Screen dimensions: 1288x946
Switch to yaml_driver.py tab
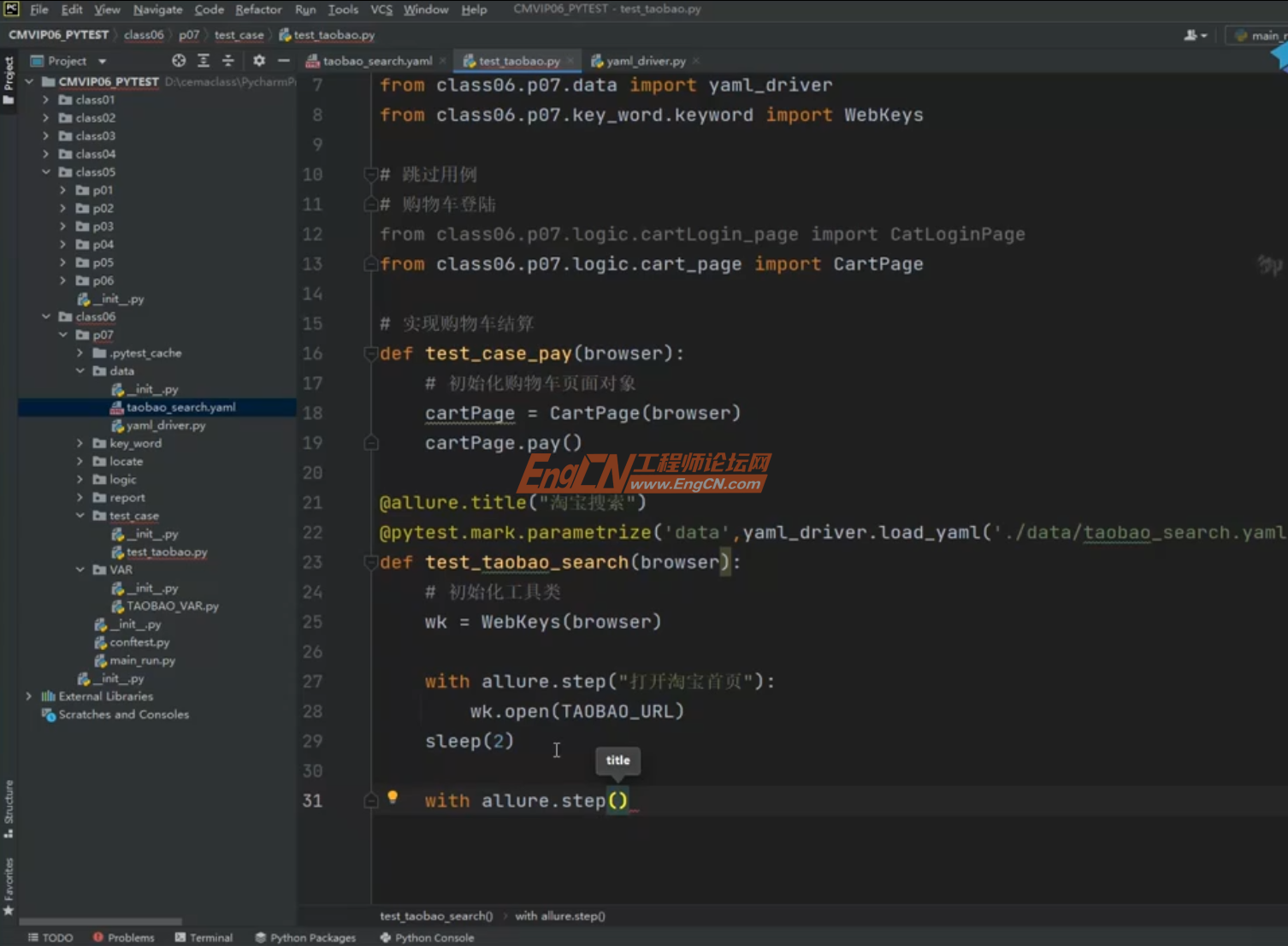pos(646,61)
